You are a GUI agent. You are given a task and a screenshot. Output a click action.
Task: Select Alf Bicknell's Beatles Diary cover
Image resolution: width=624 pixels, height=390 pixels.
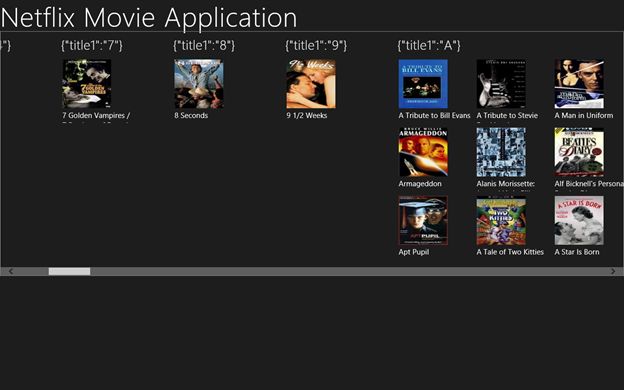[x=579, y=152]
